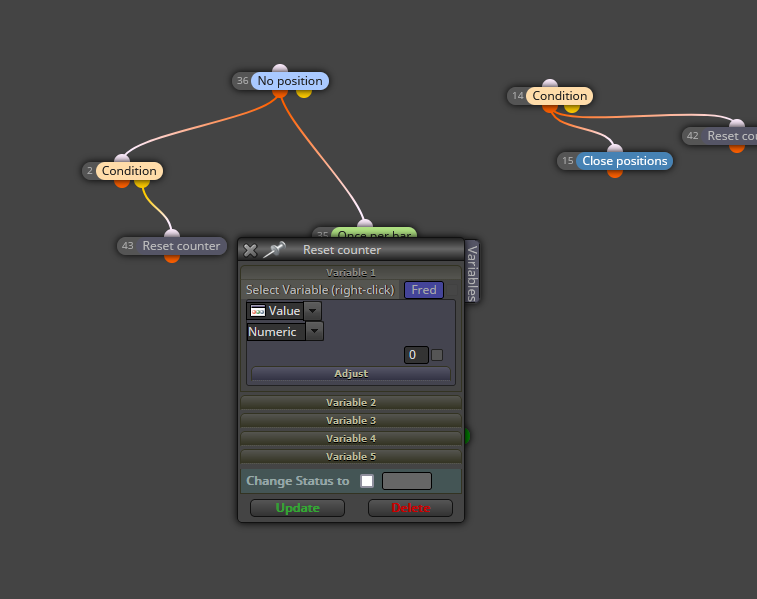The width and height of the screenshot is (757, 599).
Task: Enable the Change Status to checkbox
Action: coord(367,481)
